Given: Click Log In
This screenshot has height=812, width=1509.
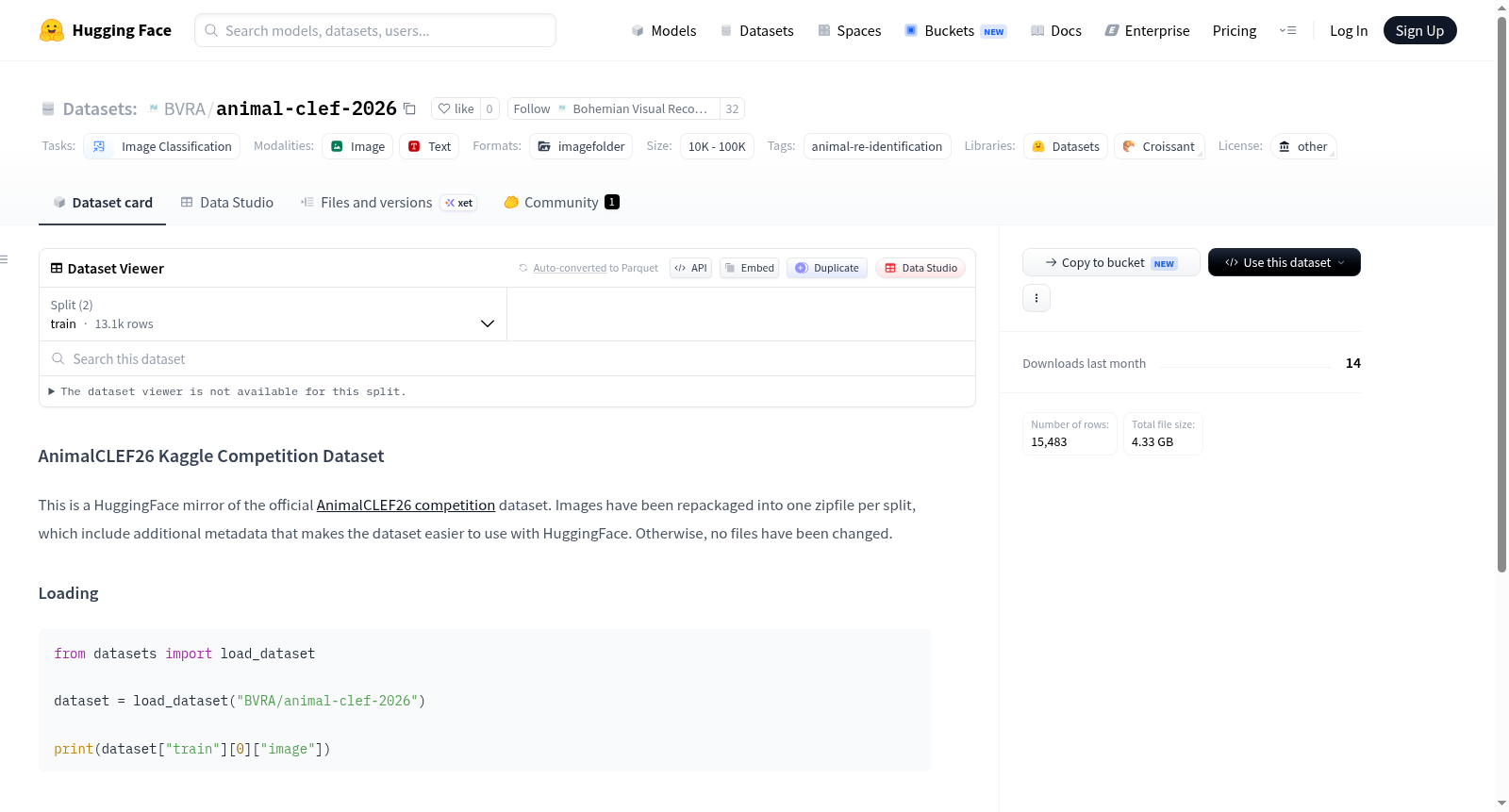Looking at the screenshot, I should click(1349, 30).
